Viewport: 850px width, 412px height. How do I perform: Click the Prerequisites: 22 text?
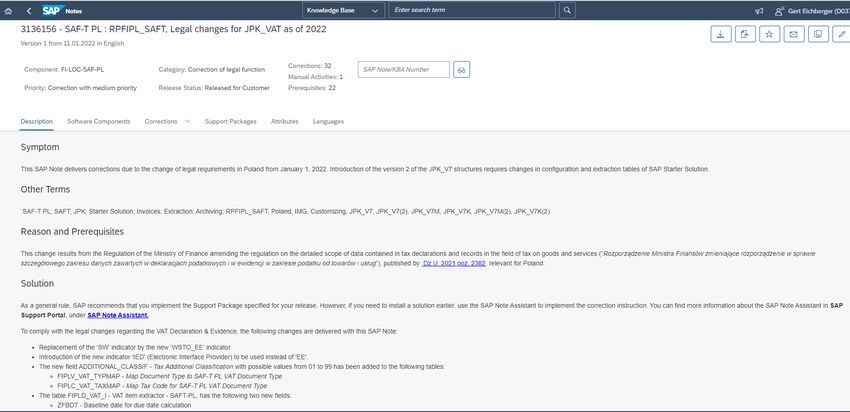312,88
